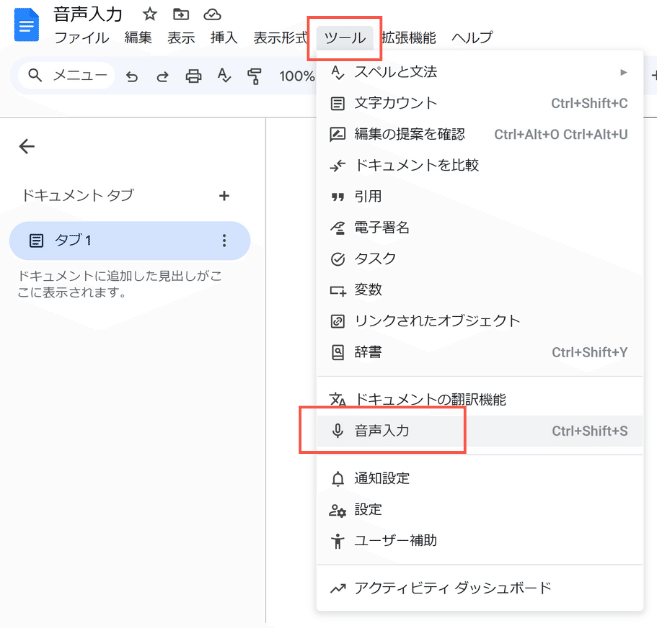Select 電子署名 menu item
664x628 pixels.
click(x=479, y=227)
